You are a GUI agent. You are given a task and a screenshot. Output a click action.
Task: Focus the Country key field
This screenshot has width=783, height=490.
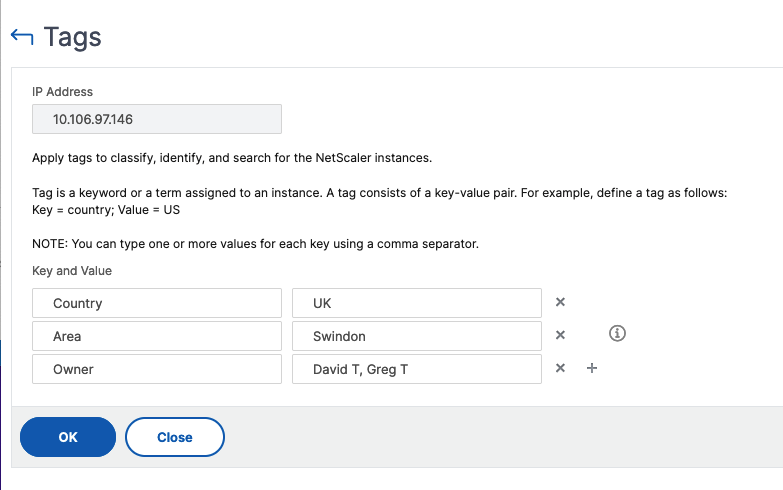(157, 303)
